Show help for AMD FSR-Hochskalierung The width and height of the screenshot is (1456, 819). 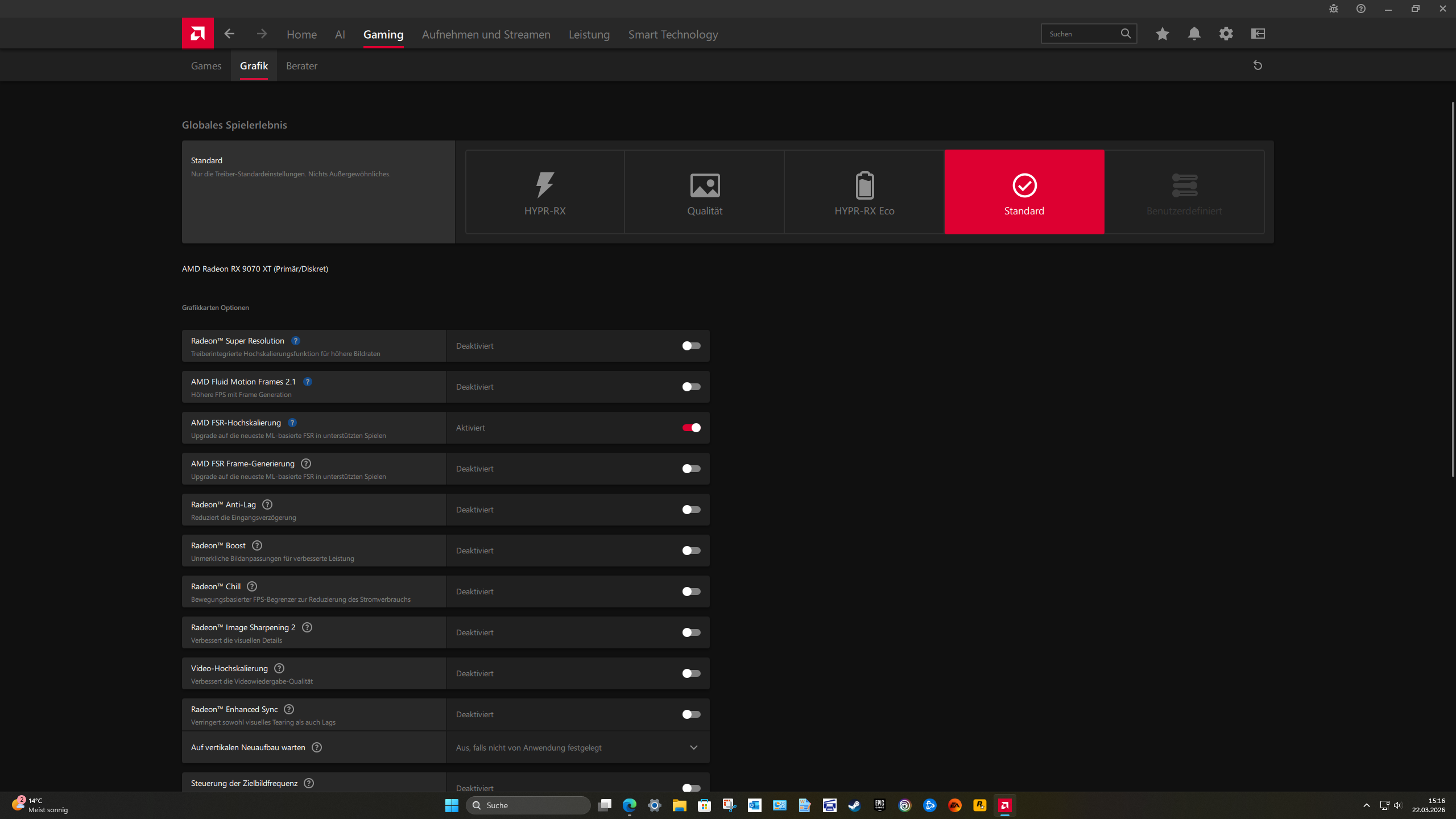click(x=292, y=423)
